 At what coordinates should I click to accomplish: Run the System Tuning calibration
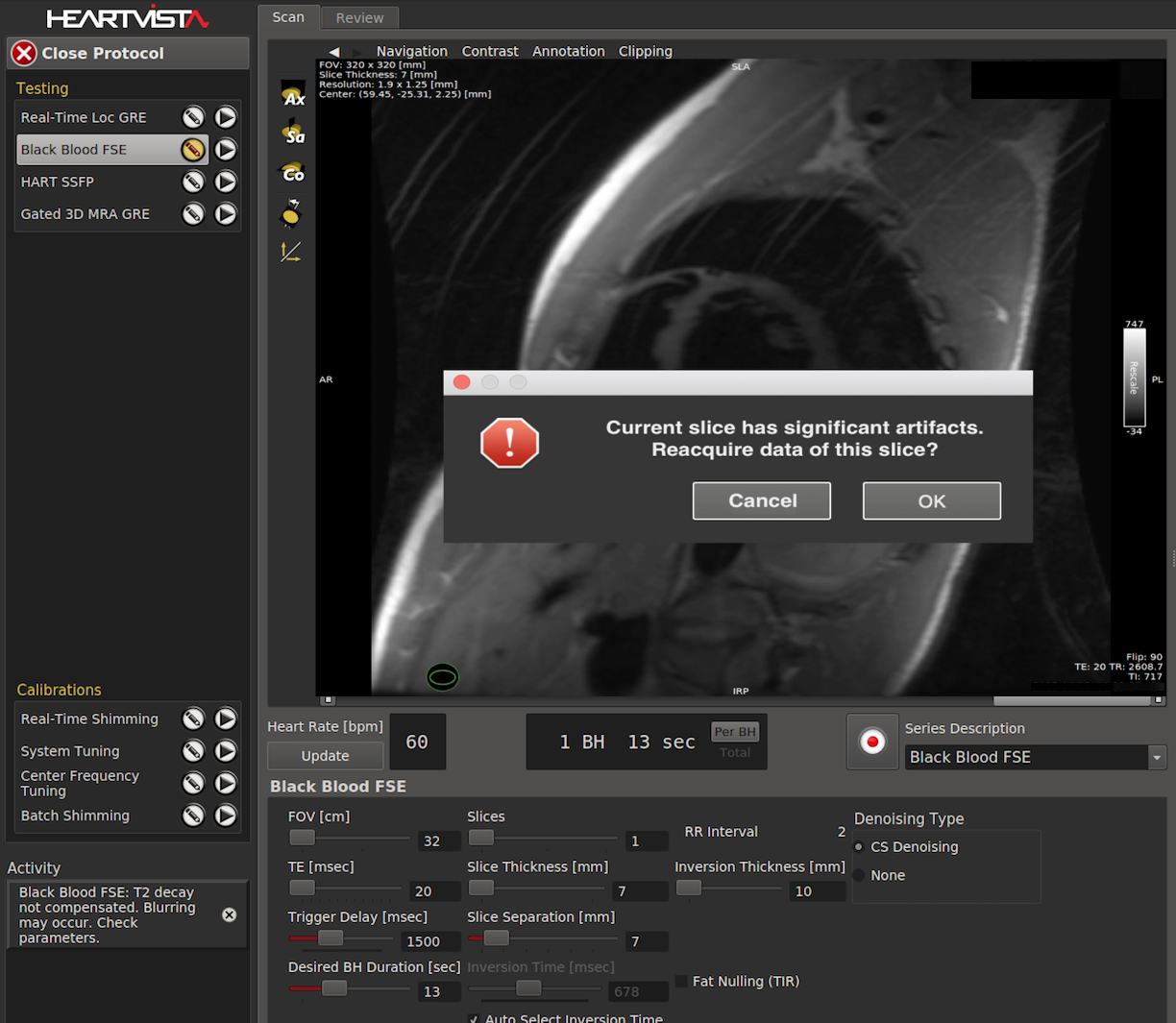226,751
